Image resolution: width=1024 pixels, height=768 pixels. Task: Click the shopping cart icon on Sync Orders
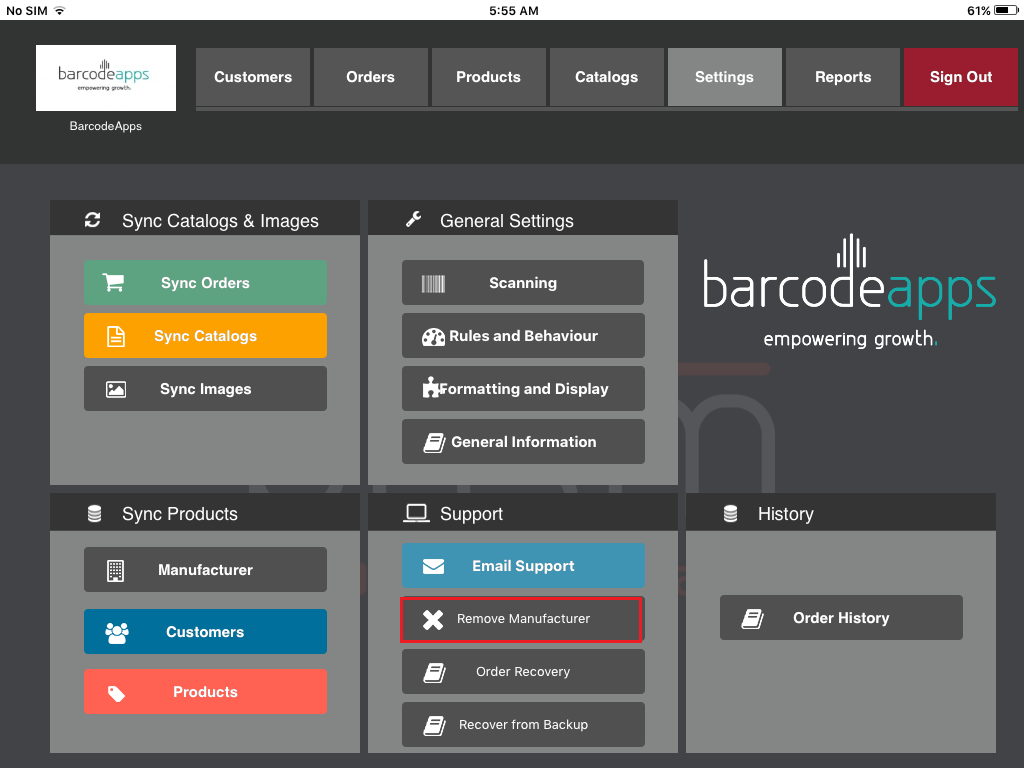coord(113,283)
